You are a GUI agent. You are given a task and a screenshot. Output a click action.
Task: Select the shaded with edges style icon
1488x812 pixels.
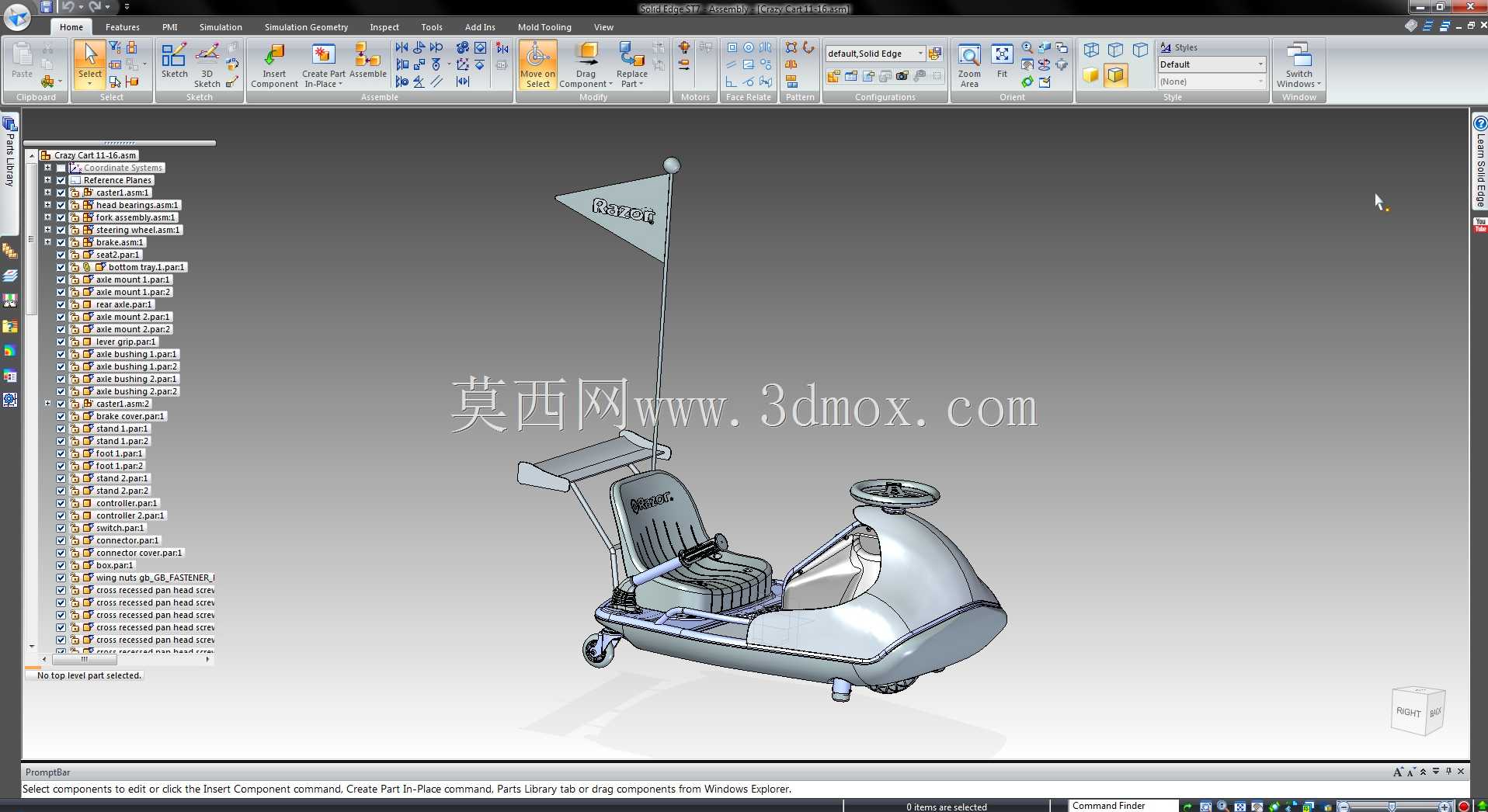[1115, 75]
